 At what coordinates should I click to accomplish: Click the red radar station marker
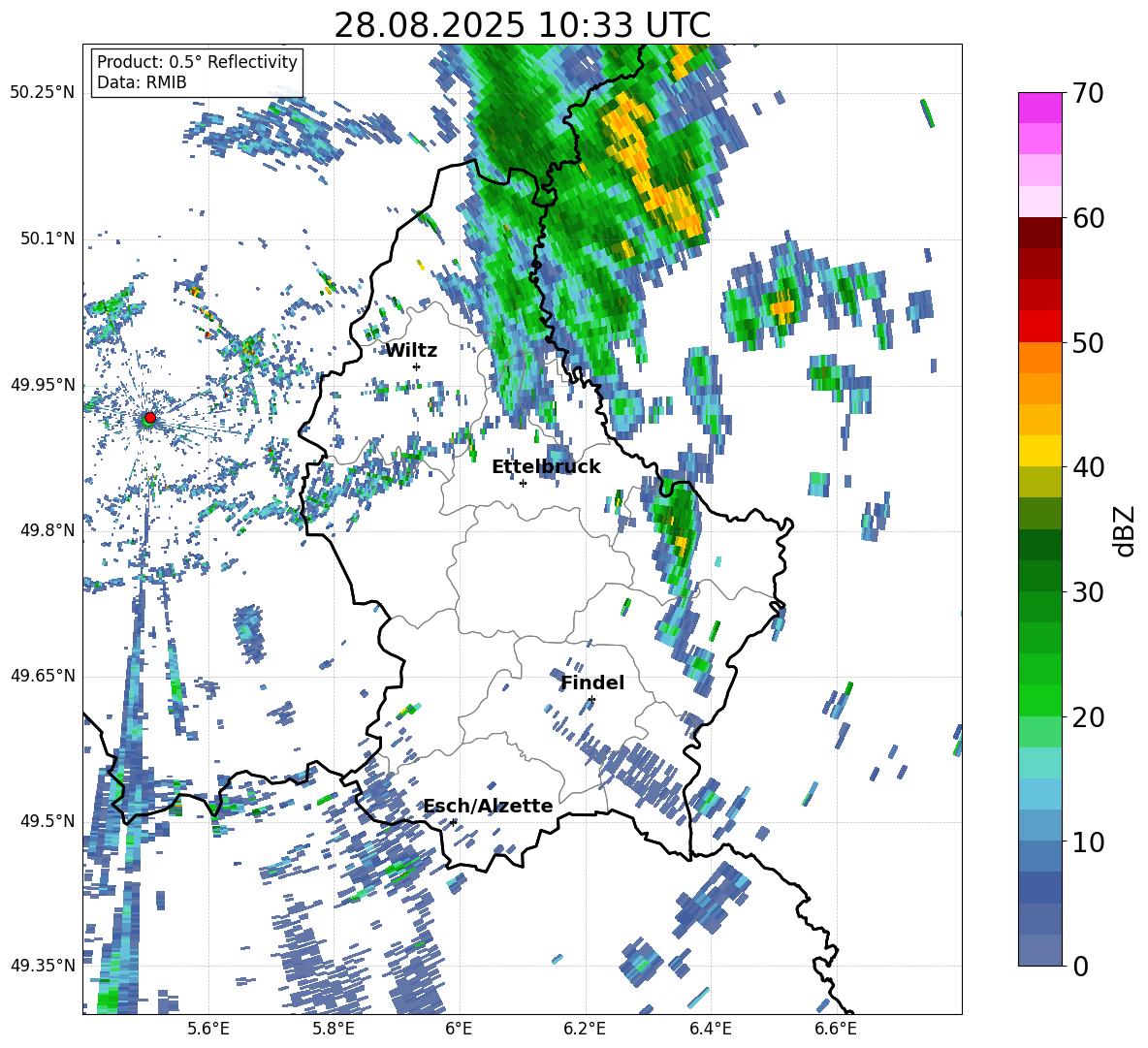[149, 417]
